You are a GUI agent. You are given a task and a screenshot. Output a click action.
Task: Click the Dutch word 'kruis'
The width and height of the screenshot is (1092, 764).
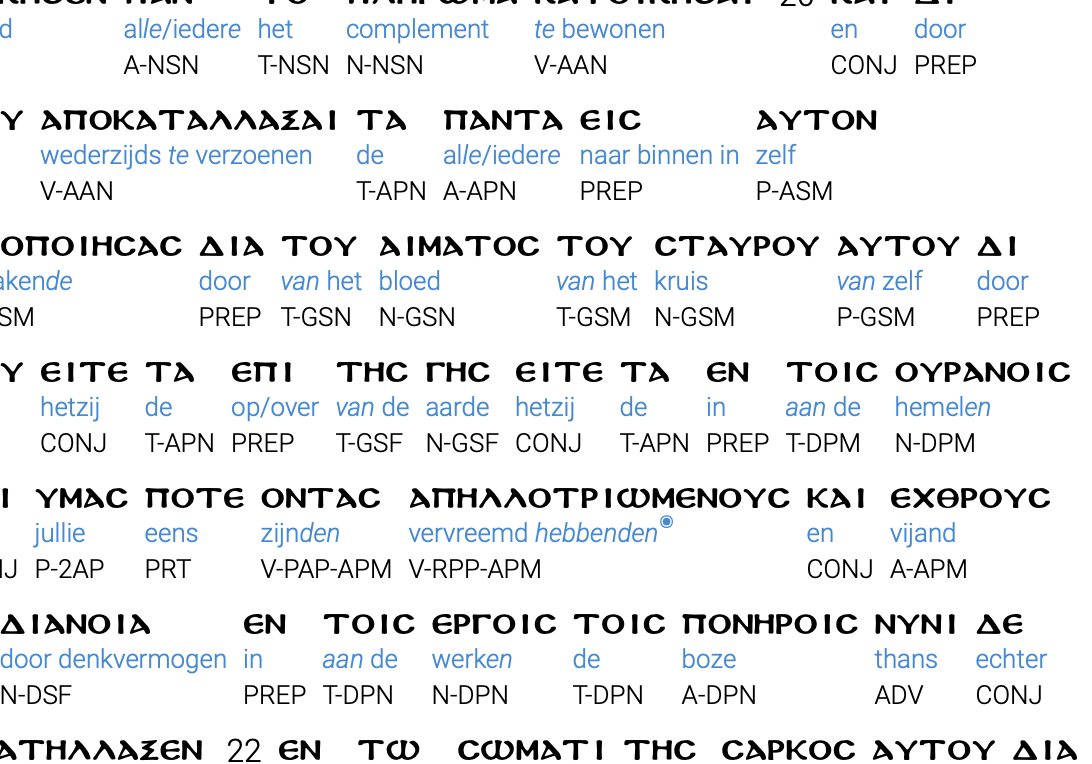click(x=681, y=282)
